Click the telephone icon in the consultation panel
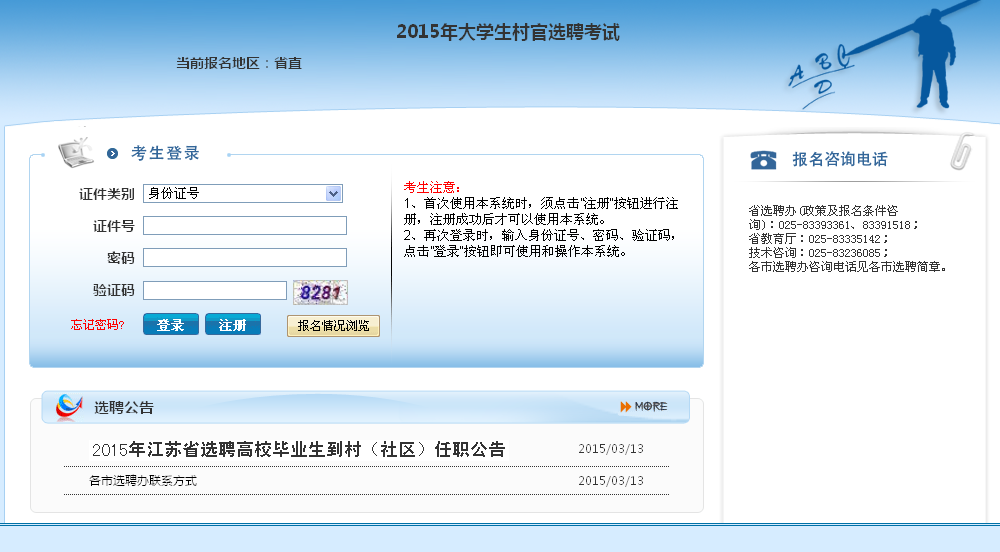 coord(764,160)
